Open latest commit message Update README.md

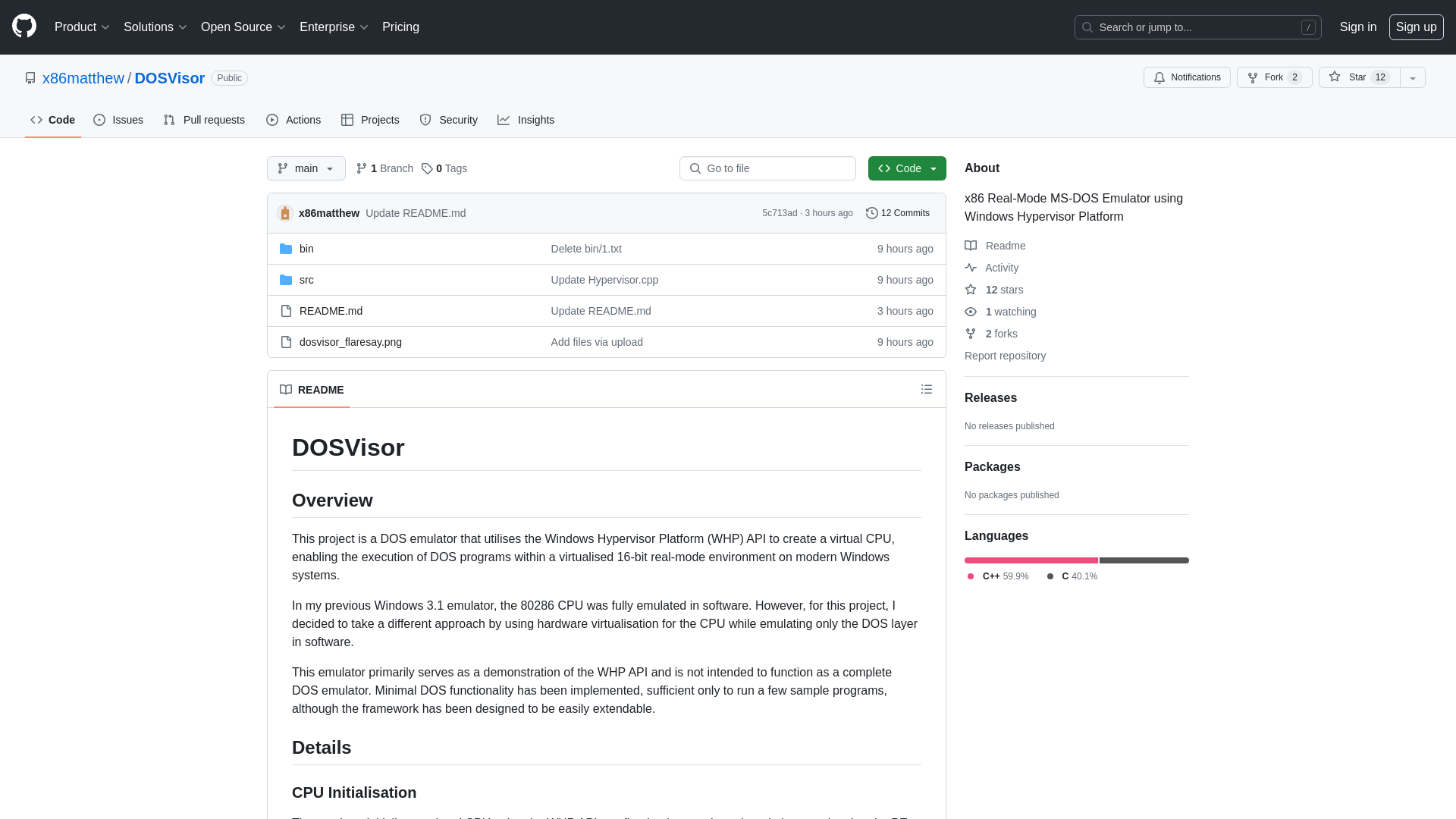(x=416, y=213)
